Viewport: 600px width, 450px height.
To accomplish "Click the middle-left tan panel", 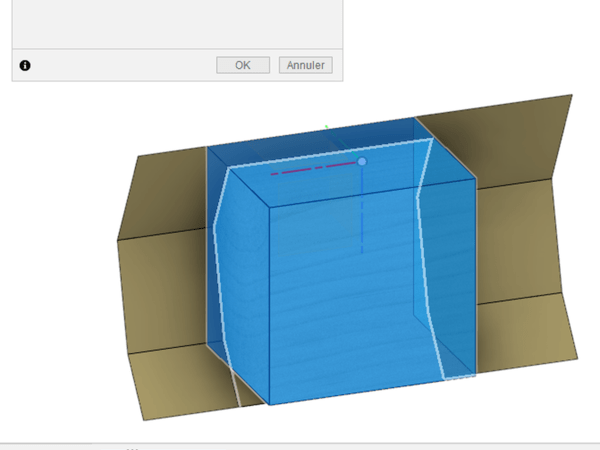I will click(x=160, y=290).
